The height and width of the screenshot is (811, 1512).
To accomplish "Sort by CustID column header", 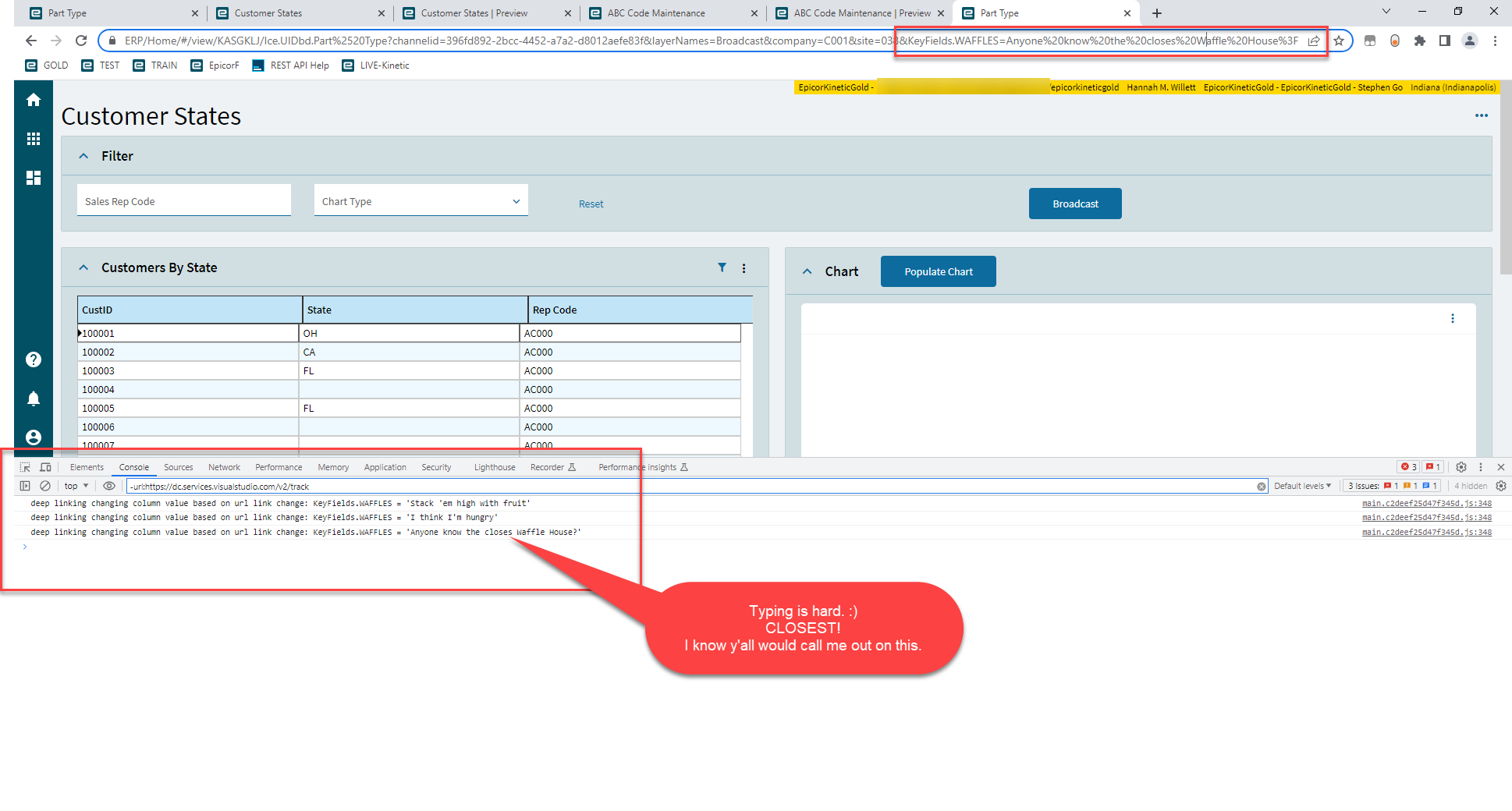I will (x=190, y=310).
